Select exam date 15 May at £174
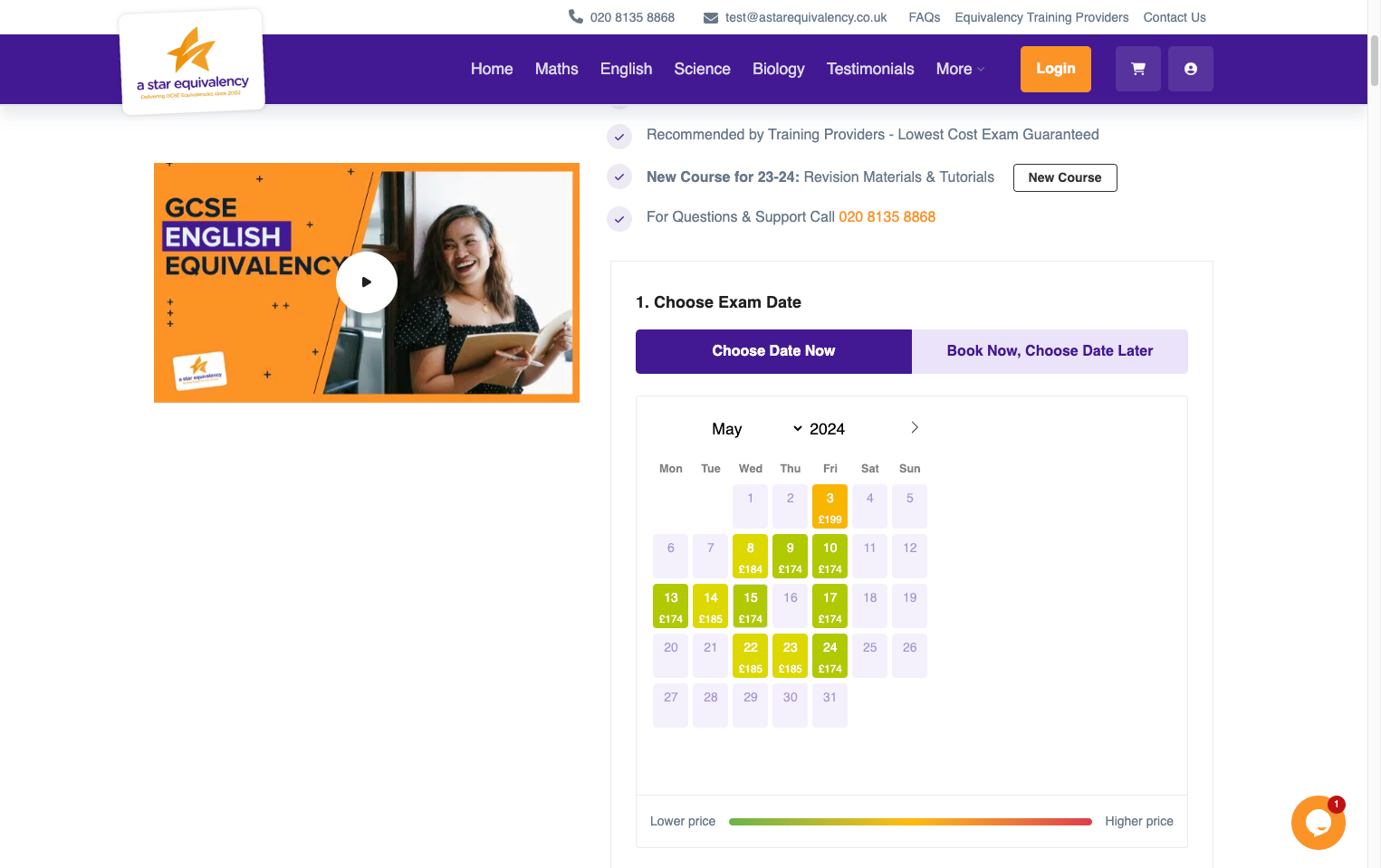The image size is (1381, 868). (751, 606)
